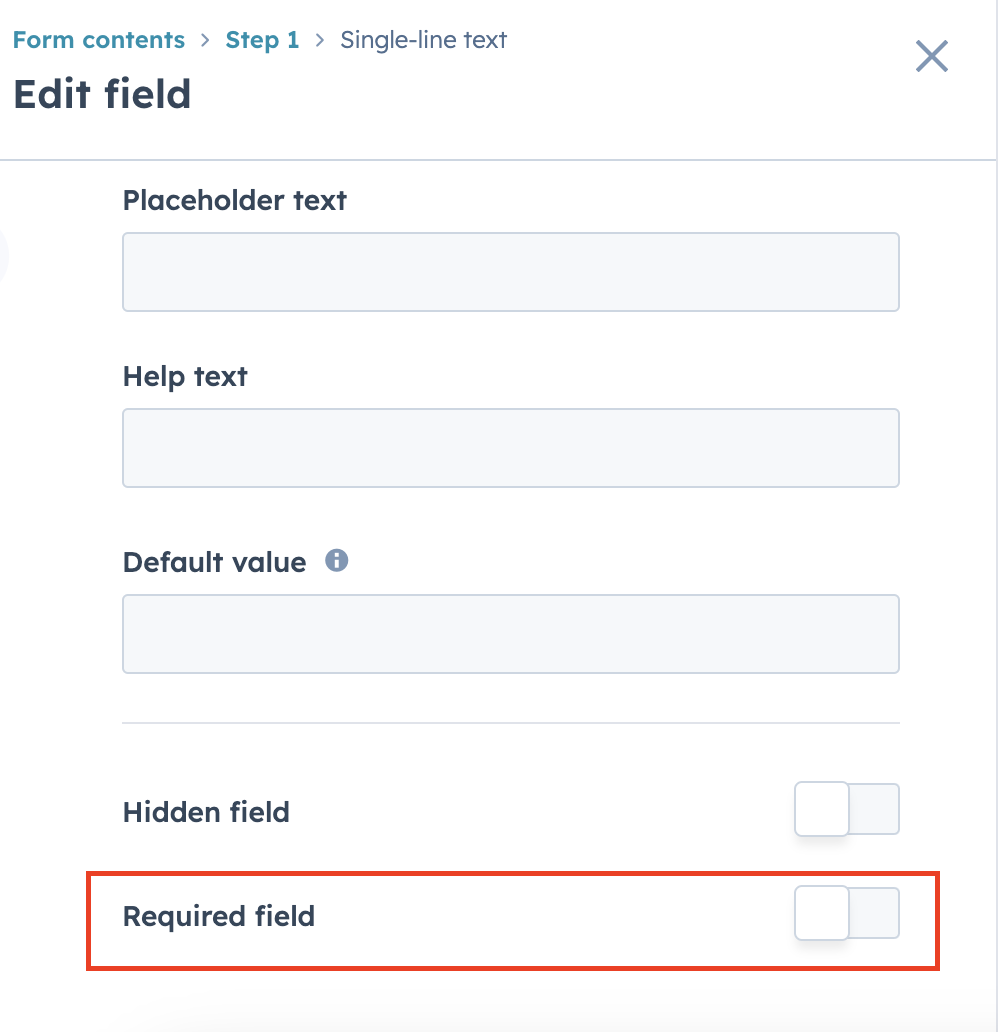Click the Default value input box
Image resolution: width=998 pixels, height=1032 pixels.
click(510, 633)
